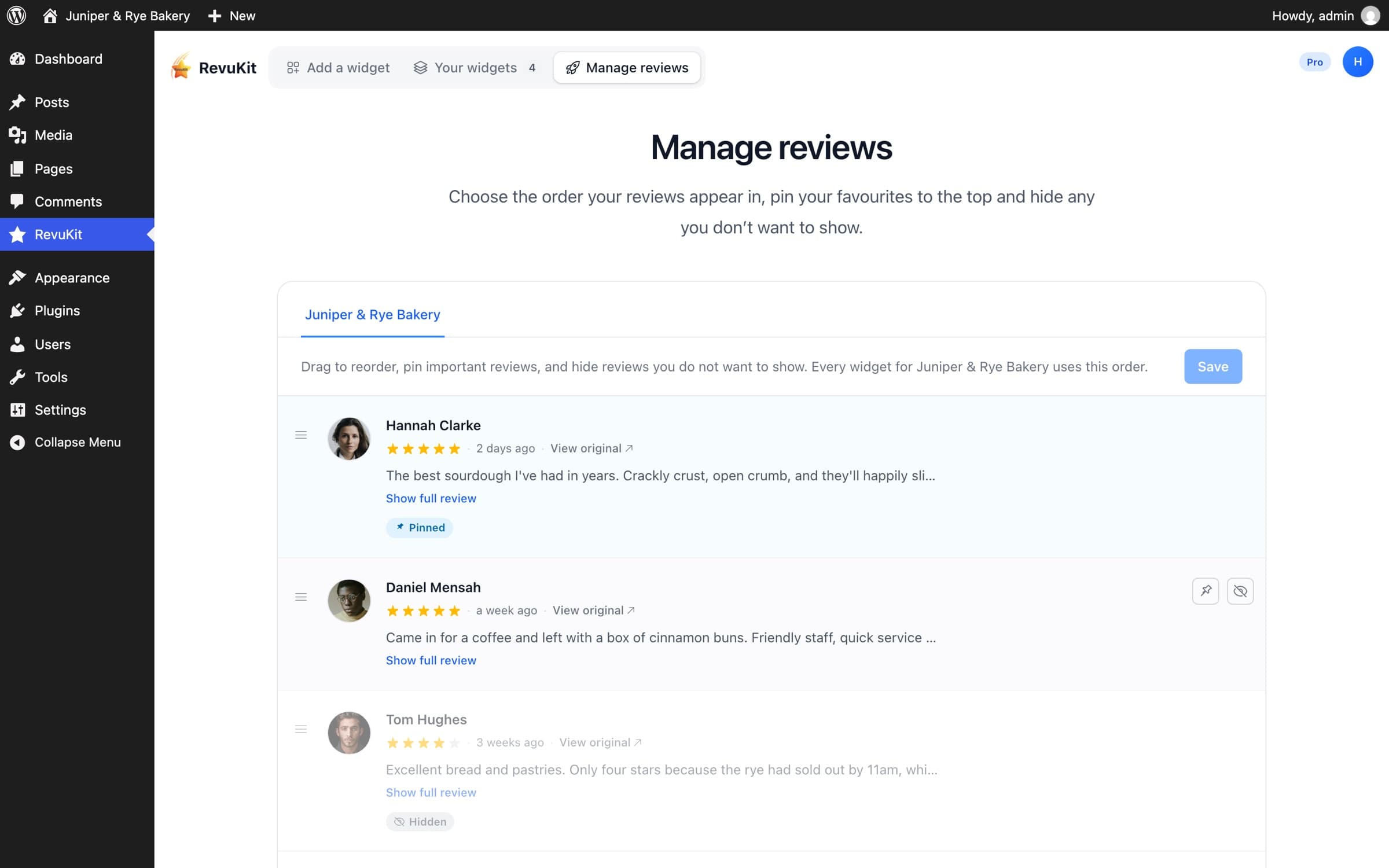Screen dimensions: 1389x868
Task: Pin Daniel Mensah's review
Action: [1206, 591]
